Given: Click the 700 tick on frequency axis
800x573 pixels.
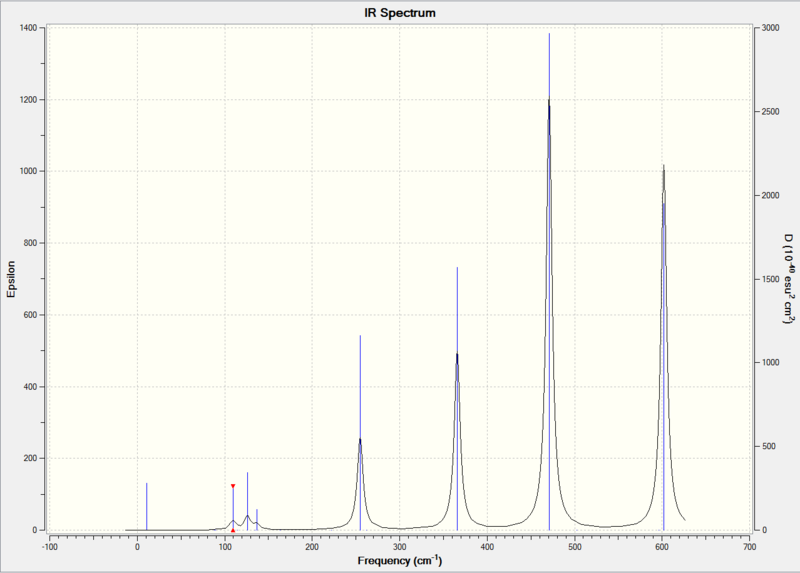Looking at the screenshot, I should 749,547.
